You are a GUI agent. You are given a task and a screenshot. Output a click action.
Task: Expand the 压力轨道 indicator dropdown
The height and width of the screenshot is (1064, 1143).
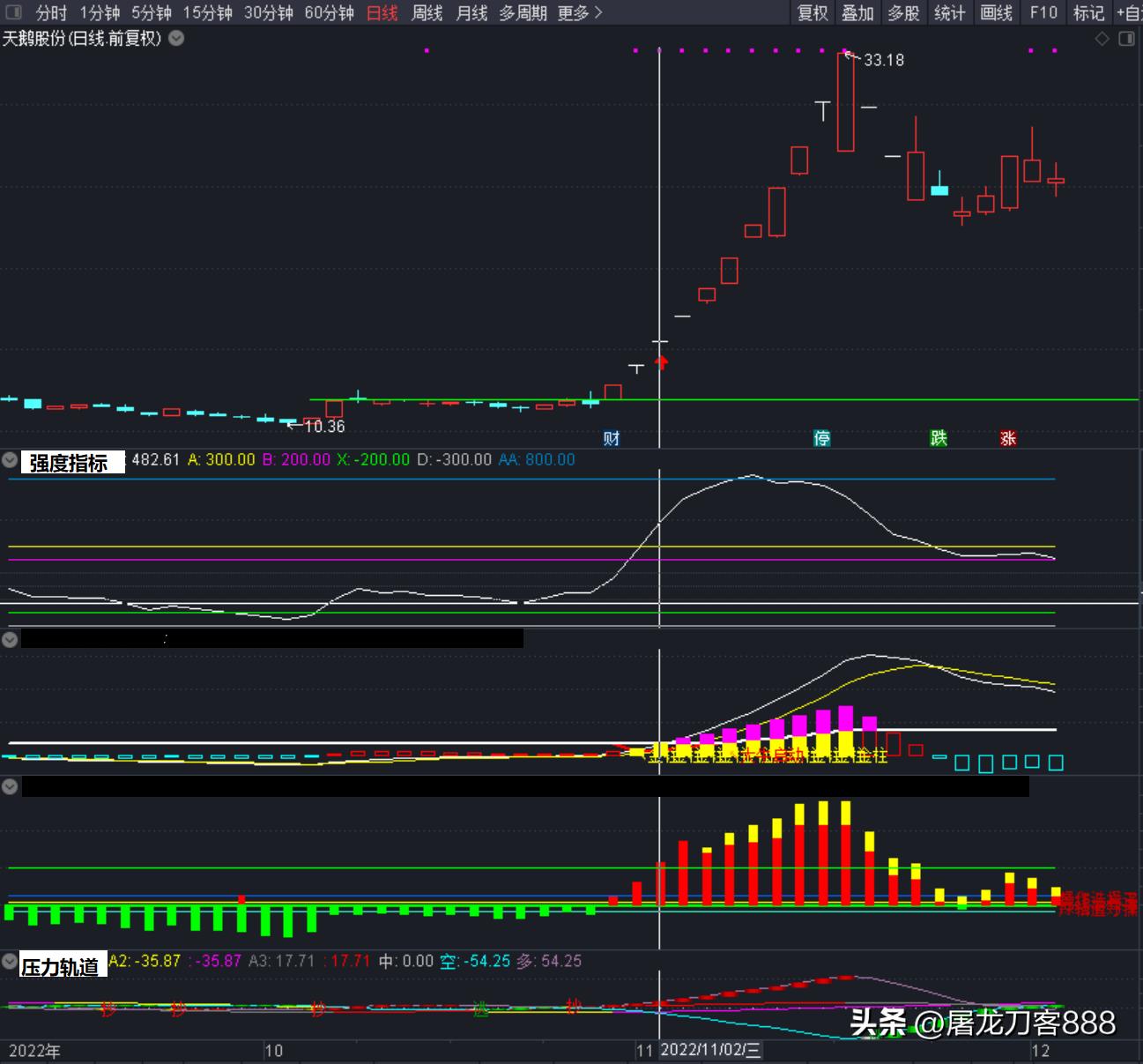point(10,962)
